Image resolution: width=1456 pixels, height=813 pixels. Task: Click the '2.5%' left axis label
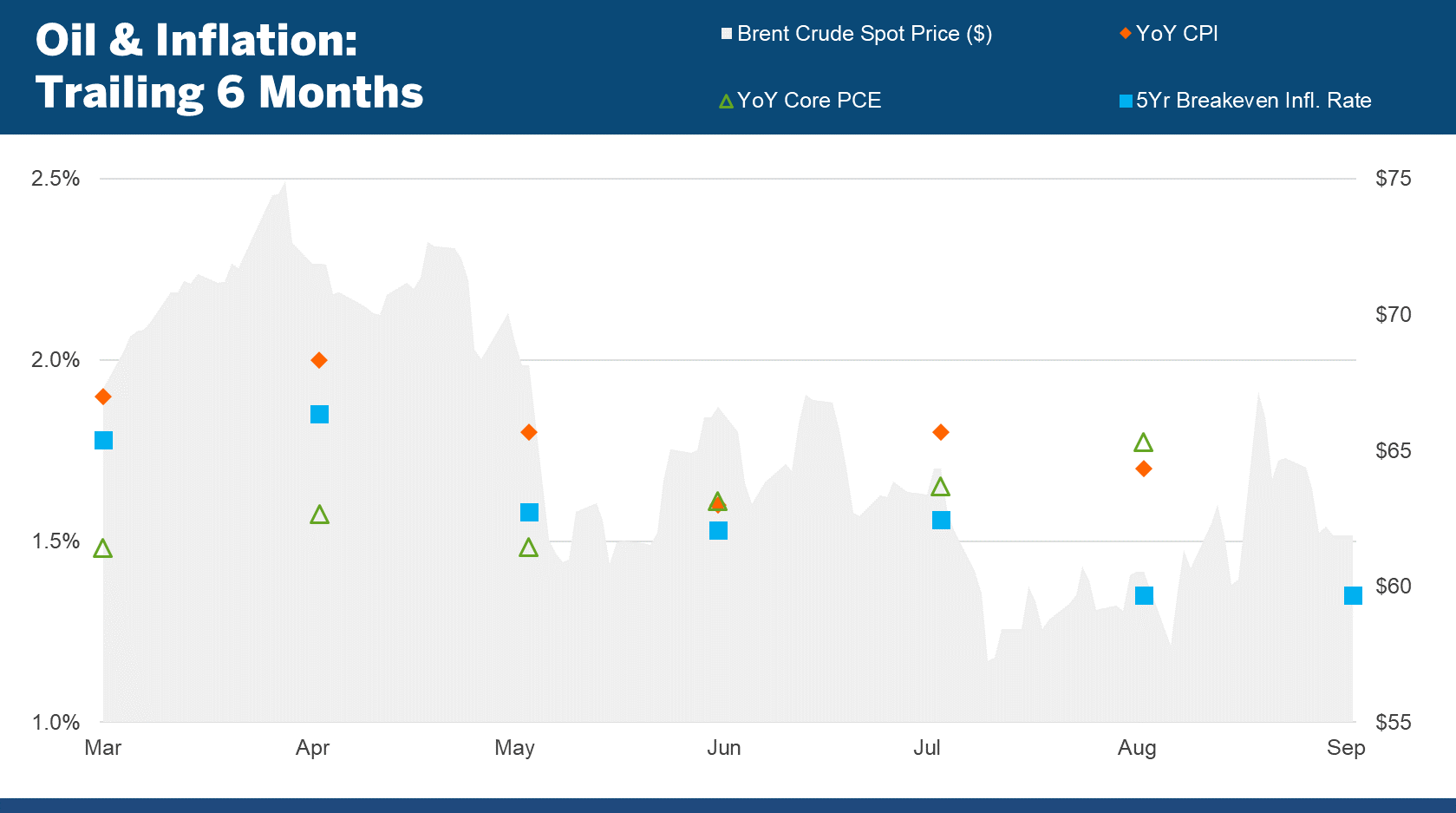(x=55, y=179)
